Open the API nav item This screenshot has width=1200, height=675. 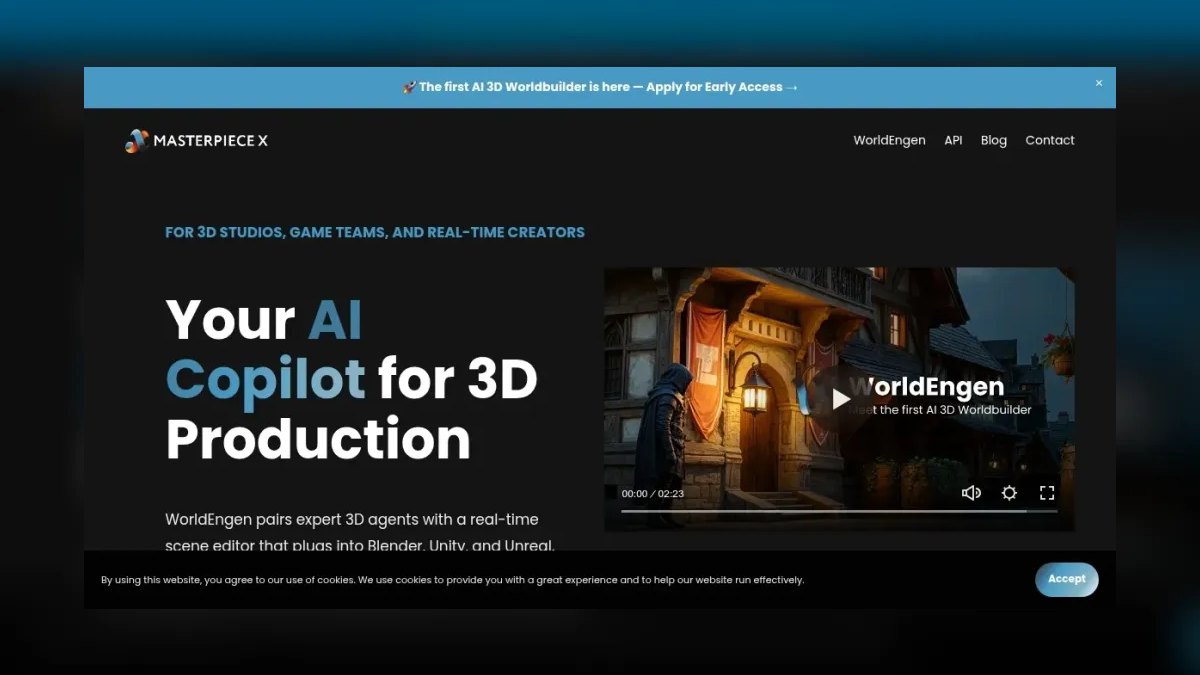point(953,140)
